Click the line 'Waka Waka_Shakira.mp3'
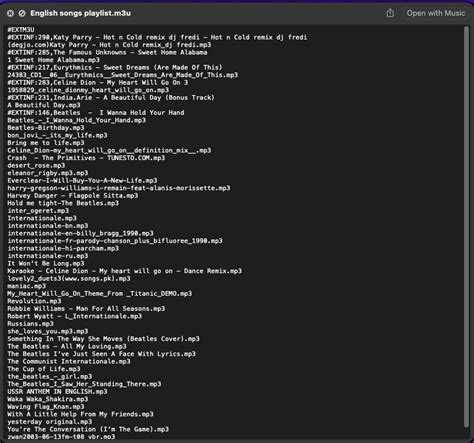The height and width of the screenshot is (443, 474). [48, 399]
